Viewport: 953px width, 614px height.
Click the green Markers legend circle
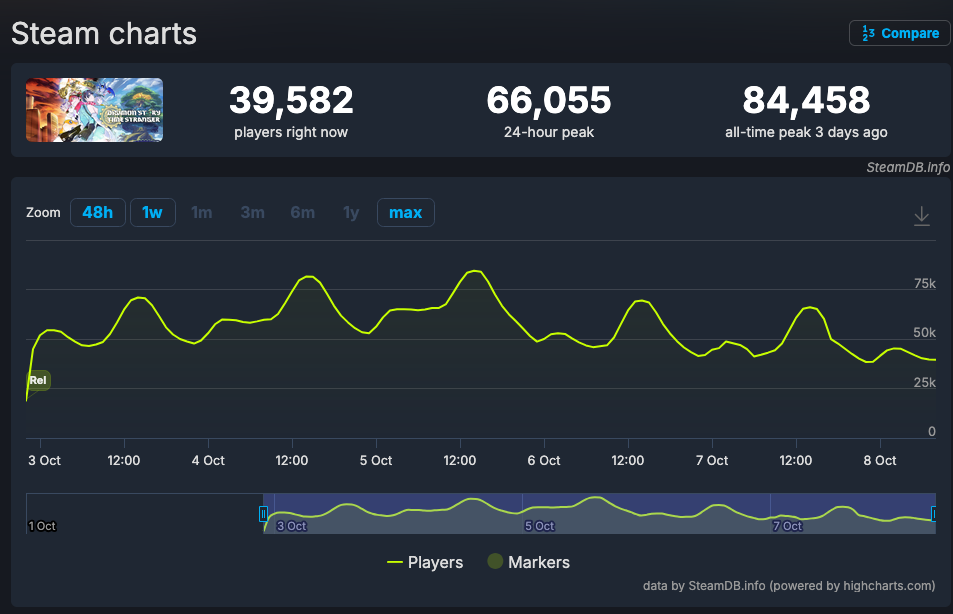click(x=495, y=562)
